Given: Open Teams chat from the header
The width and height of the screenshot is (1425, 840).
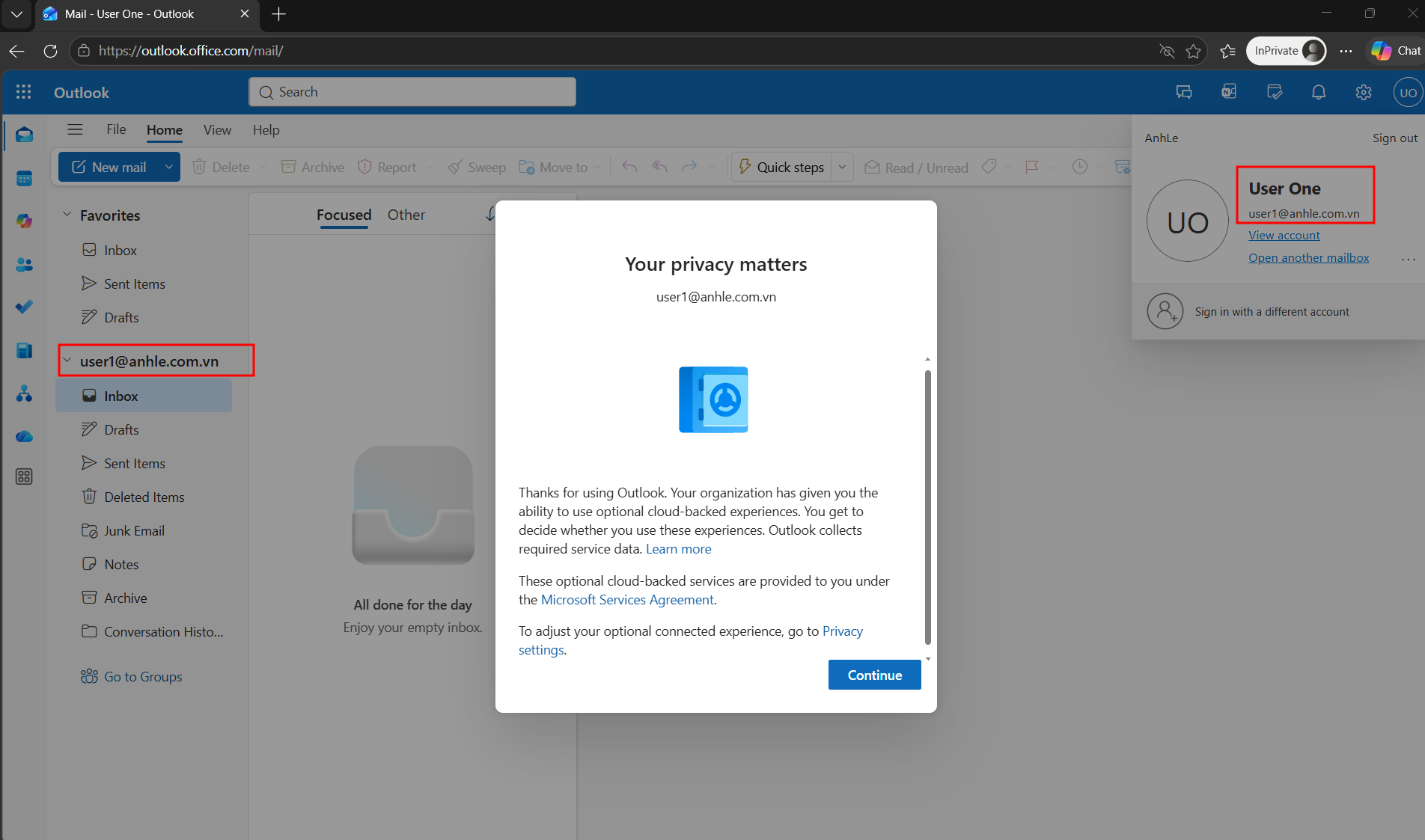Looking at the screenshot, I should point(1184,92).
